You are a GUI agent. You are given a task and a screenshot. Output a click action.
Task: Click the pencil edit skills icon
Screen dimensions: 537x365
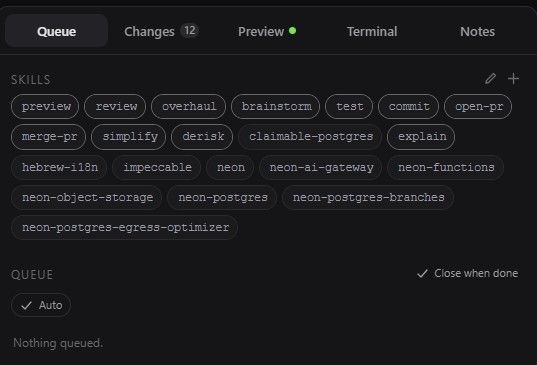point(490,79)
